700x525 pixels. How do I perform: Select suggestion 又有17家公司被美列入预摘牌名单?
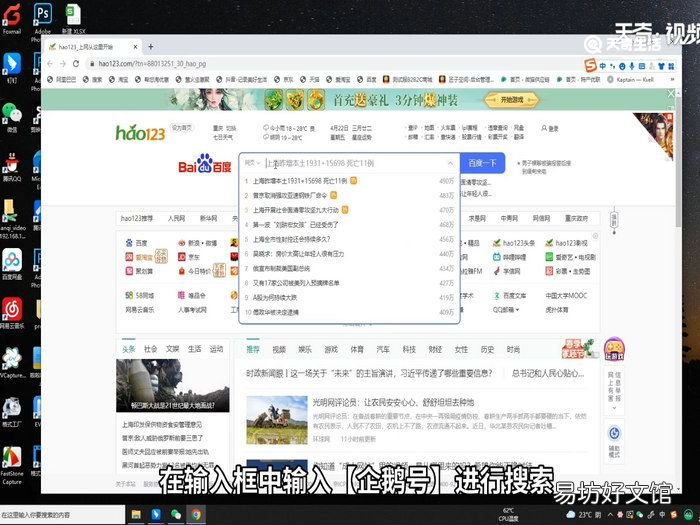(296, 283)
